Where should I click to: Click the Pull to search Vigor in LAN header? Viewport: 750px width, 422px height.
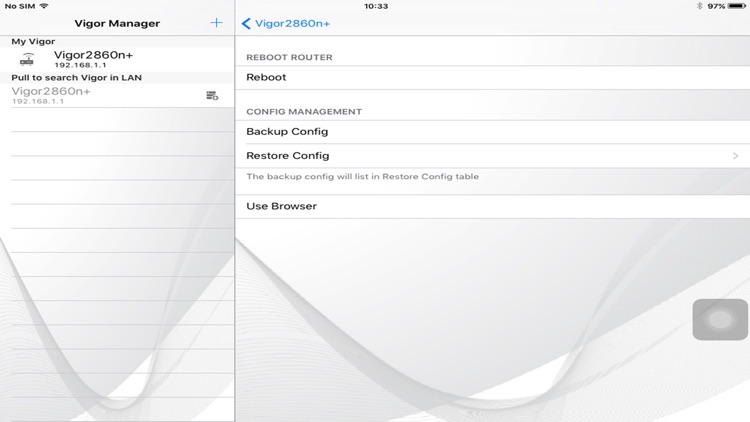[x=76, y=77]
